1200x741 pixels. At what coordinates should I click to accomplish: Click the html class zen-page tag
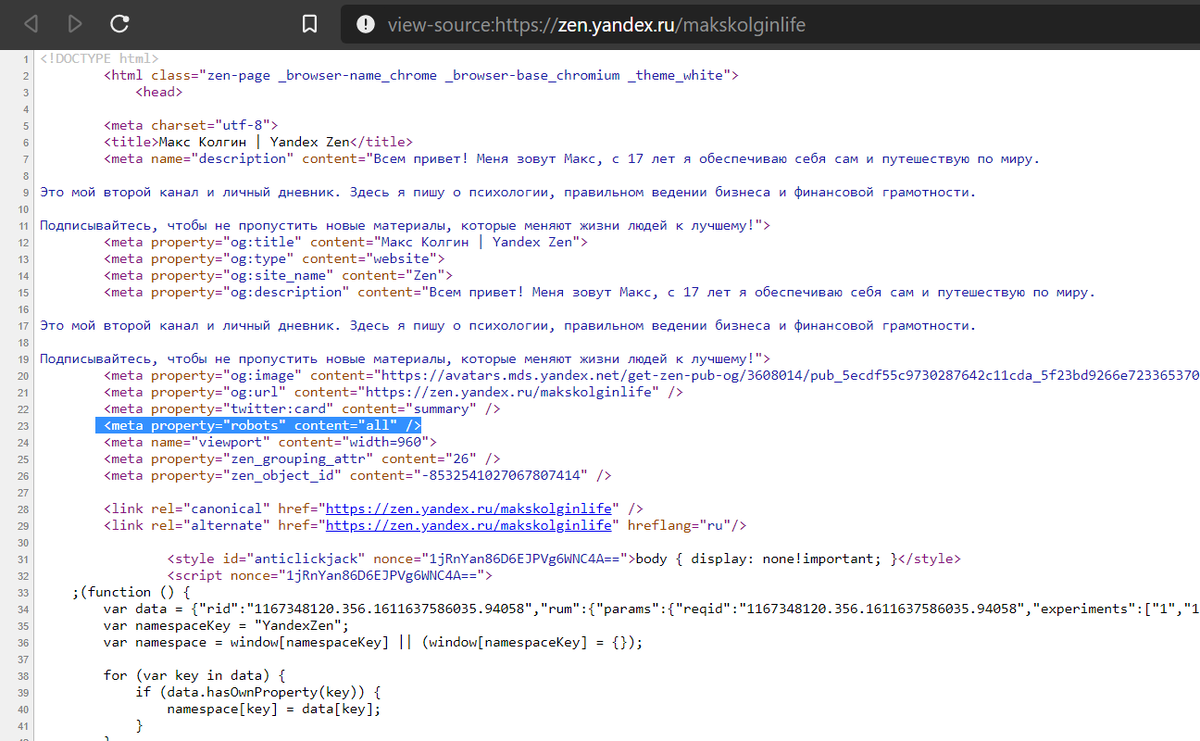point(421,75)
